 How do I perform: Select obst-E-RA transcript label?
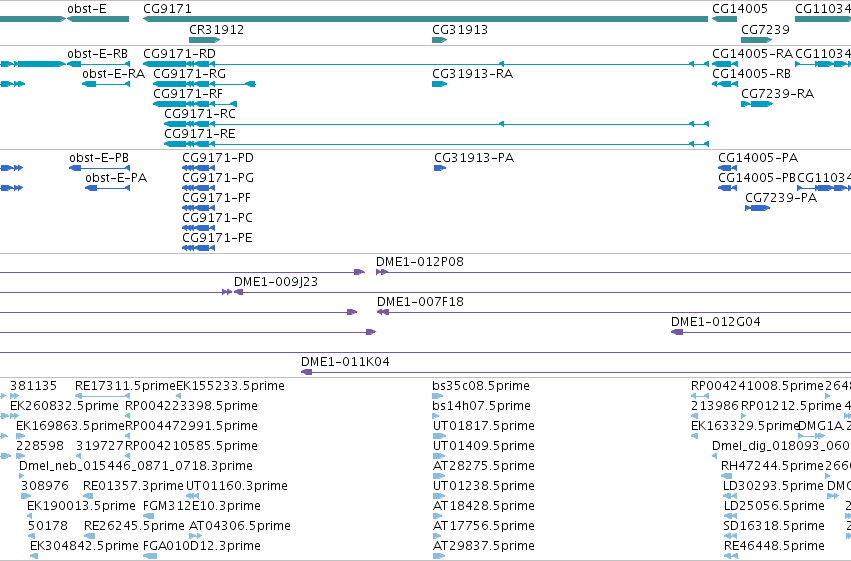113,74
